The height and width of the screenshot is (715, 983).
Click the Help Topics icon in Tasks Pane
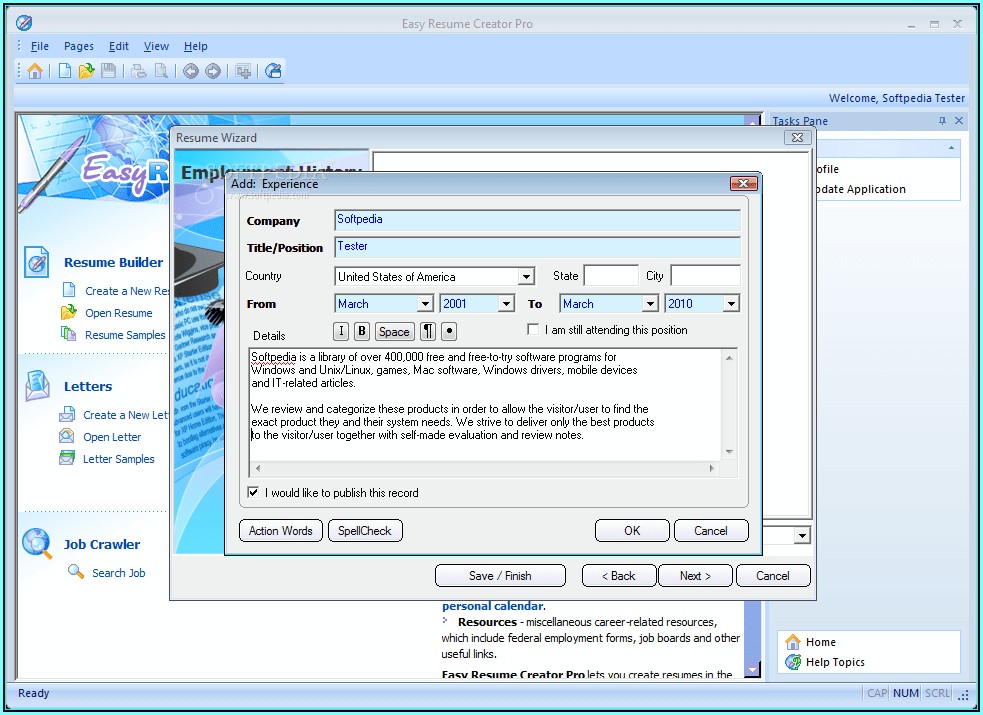(794, 662)
